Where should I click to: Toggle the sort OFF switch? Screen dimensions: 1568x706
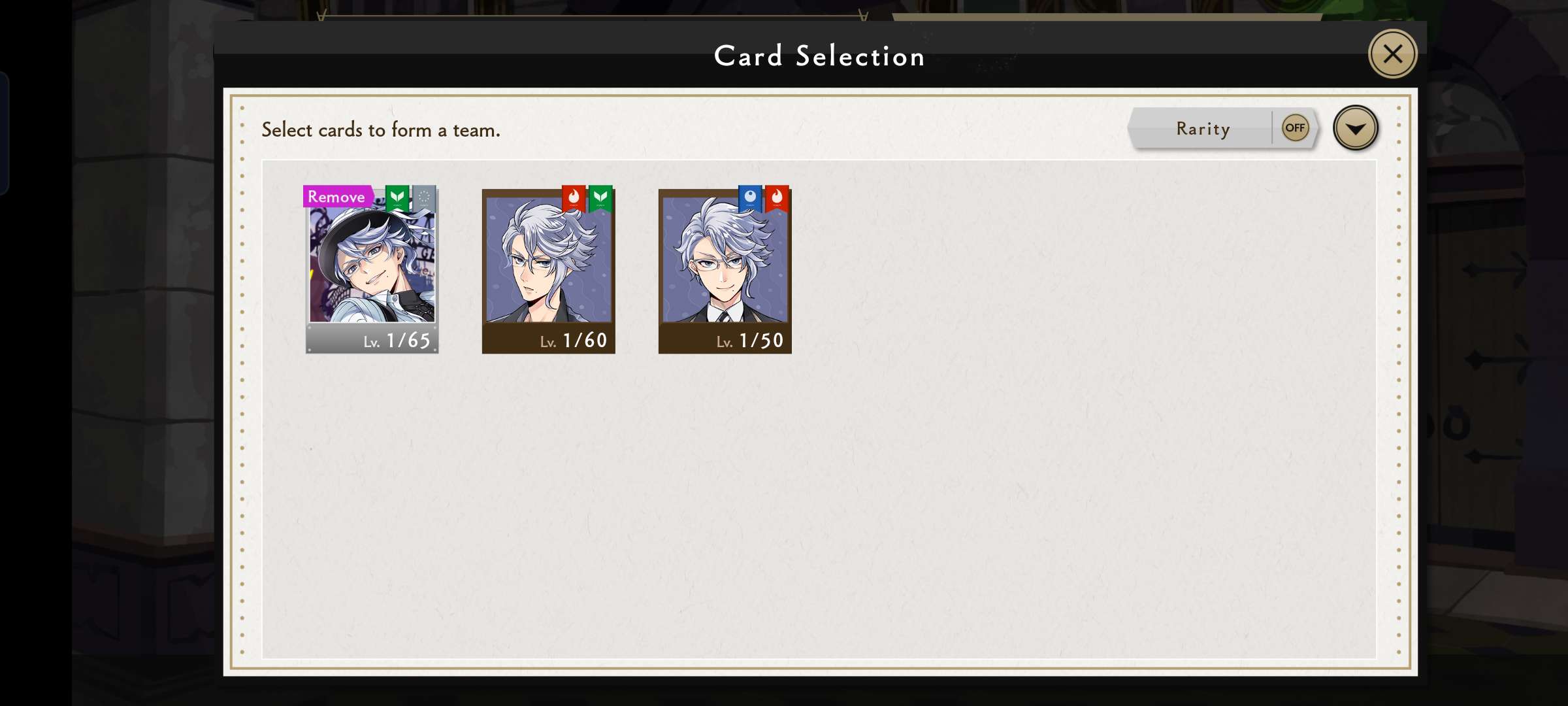click(1295, 128)
